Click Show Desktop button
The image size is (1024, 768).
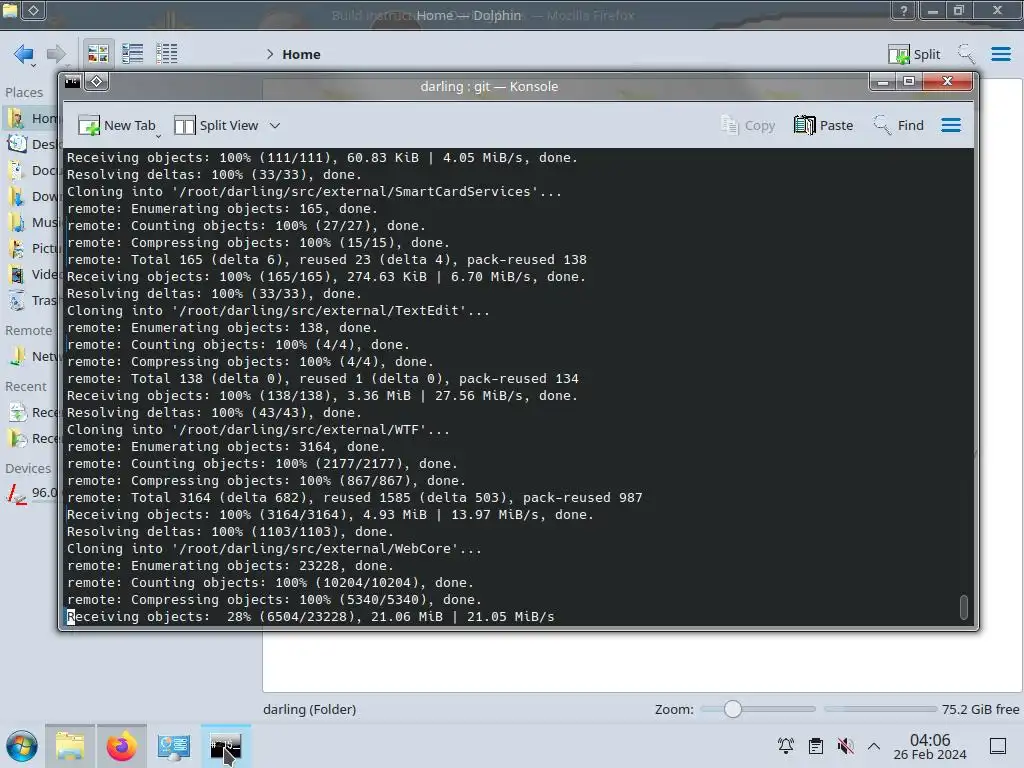click(x=998, y=746)
